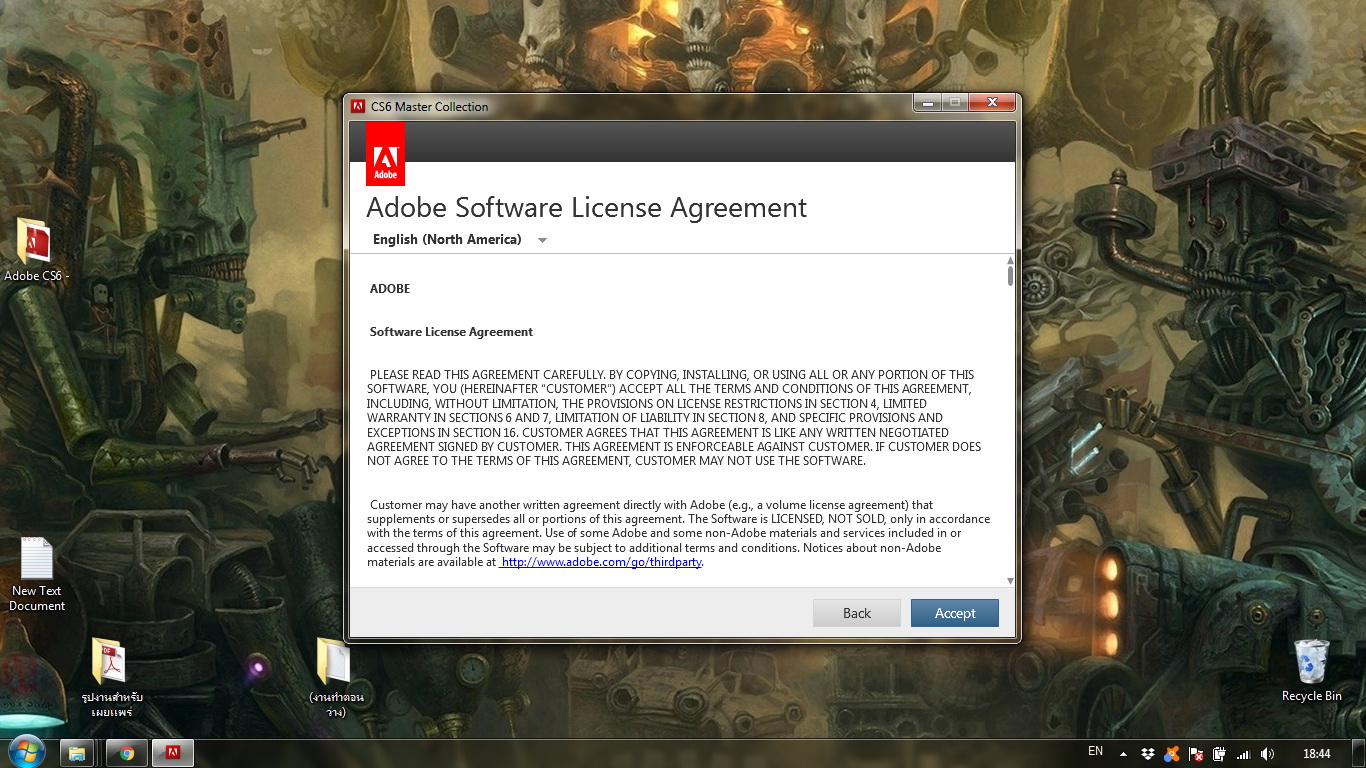Open the Windows Start menu

point(27,751)
